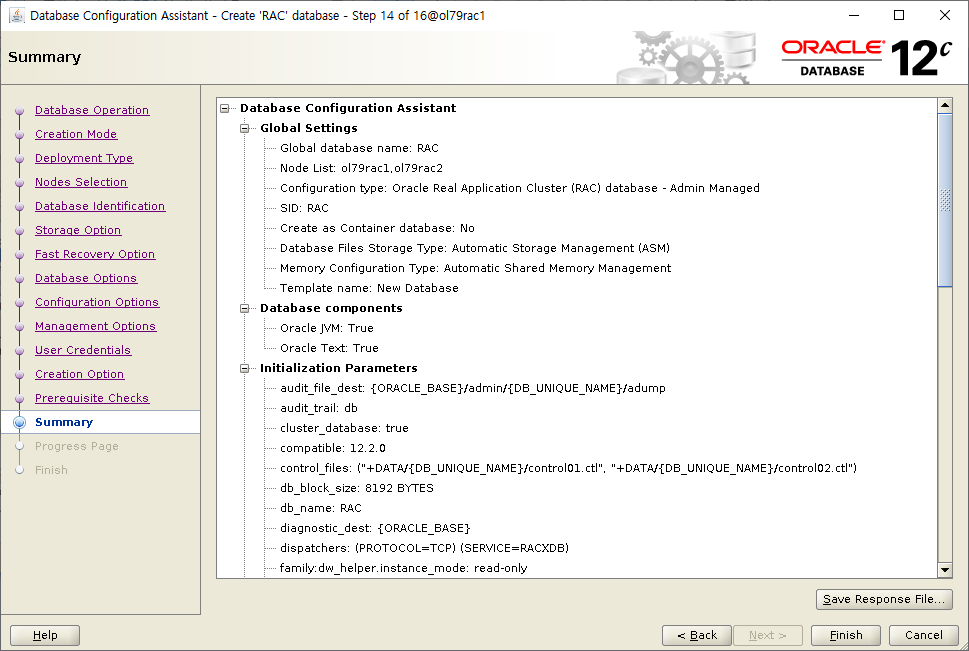Select 'Oracle Text: True' row

coord(329,348)
